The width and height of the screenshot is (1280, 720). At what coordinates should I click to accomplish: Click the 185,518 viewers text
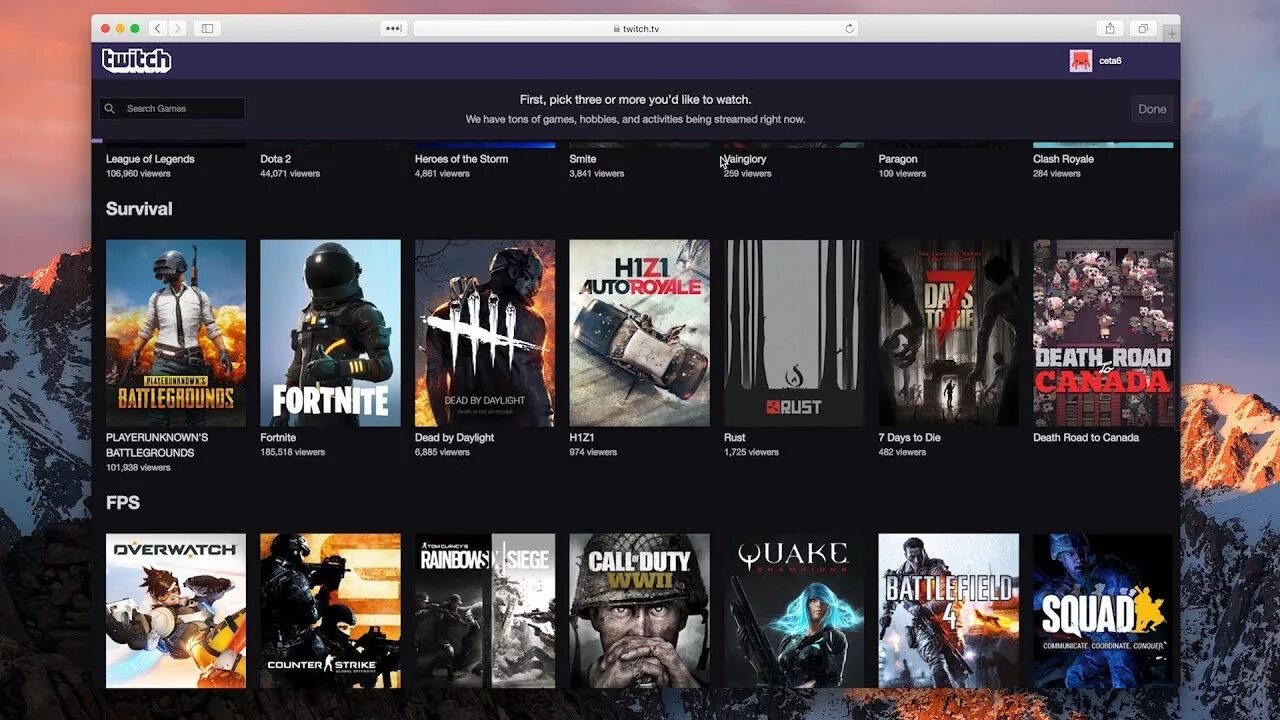(293, 452)
